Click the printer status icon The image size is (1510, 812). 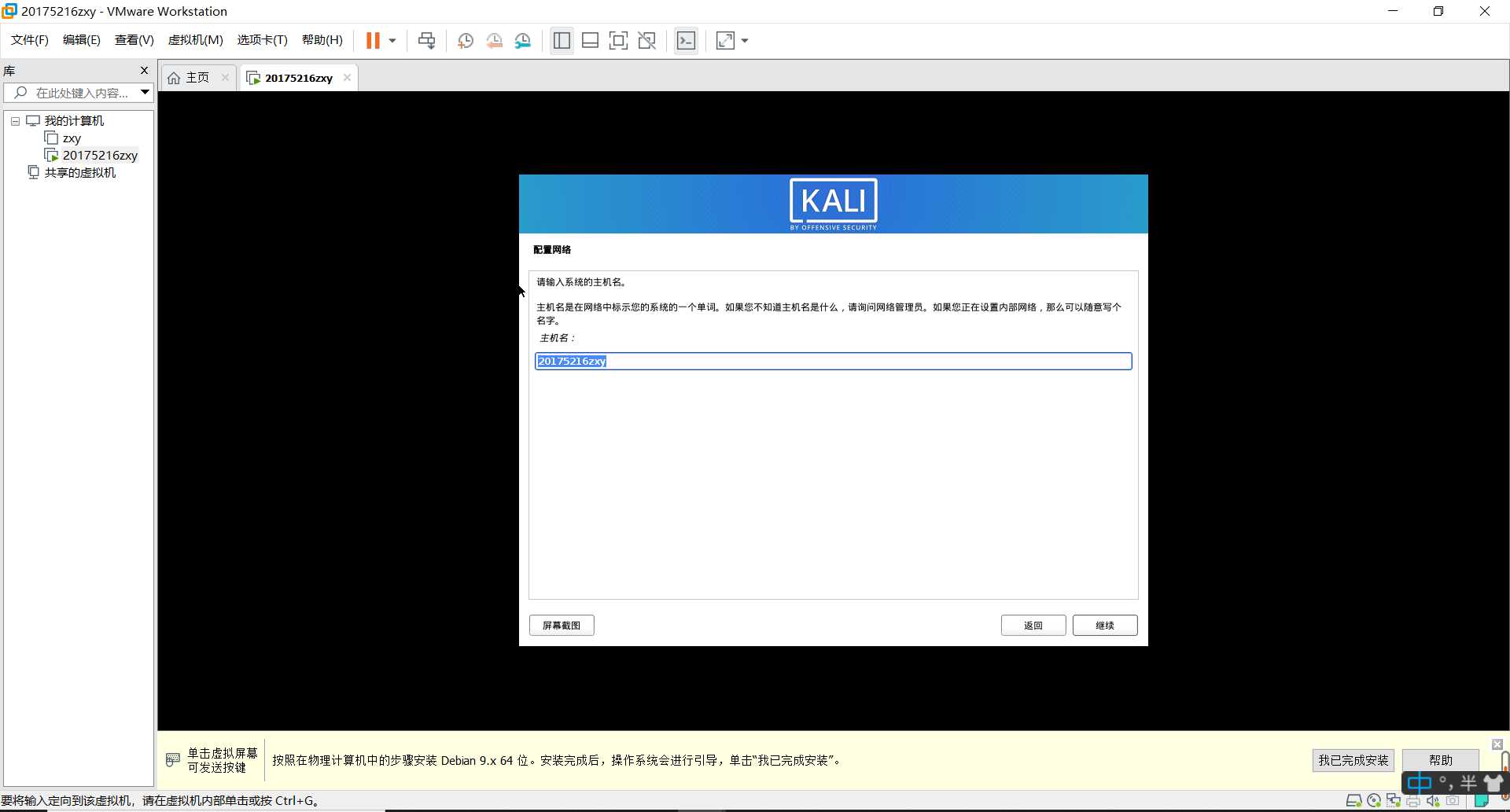point(1413,801)
